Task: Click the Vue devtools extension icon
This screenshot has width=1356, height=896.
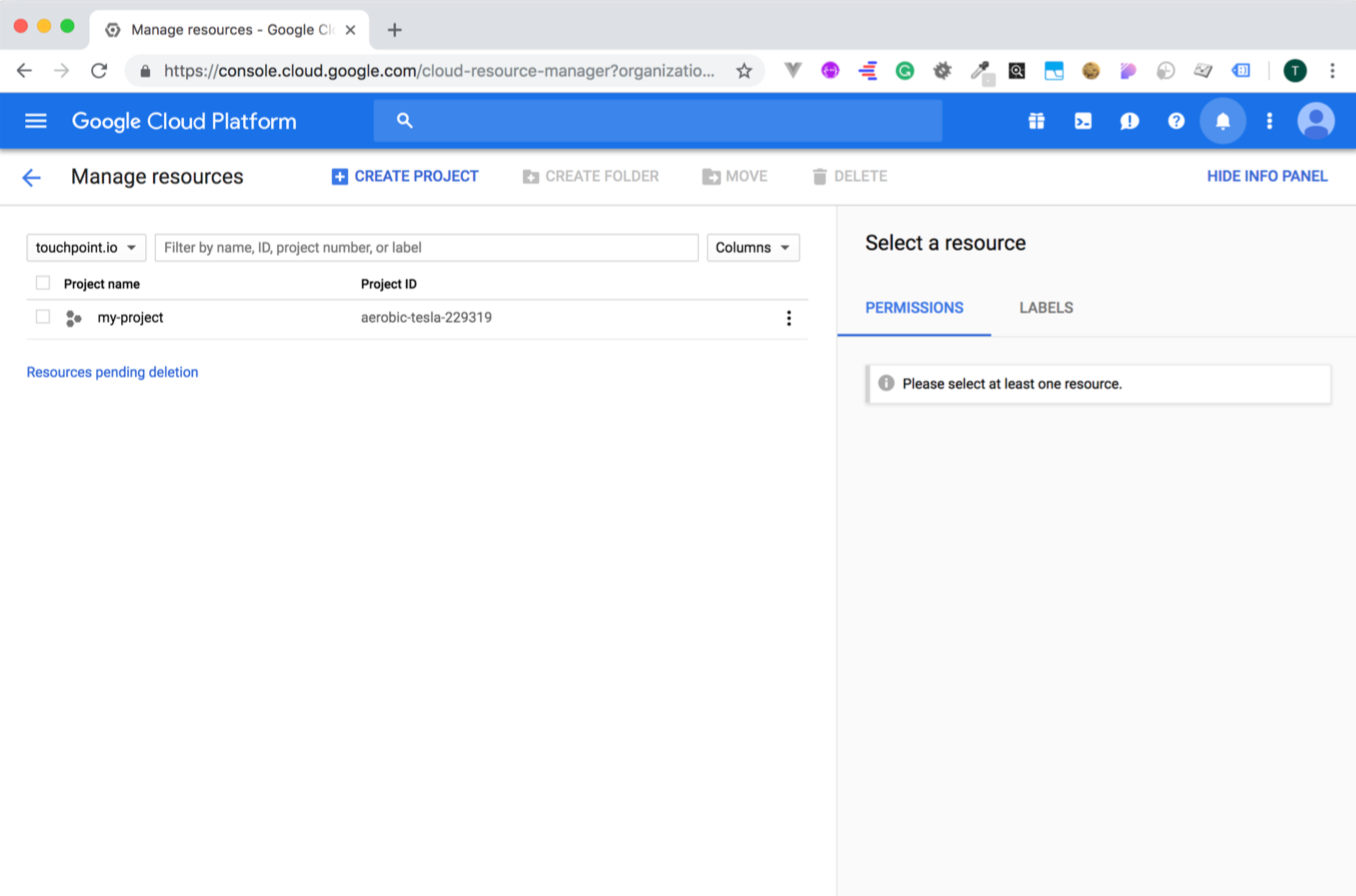Action: [x=793, y=71]
